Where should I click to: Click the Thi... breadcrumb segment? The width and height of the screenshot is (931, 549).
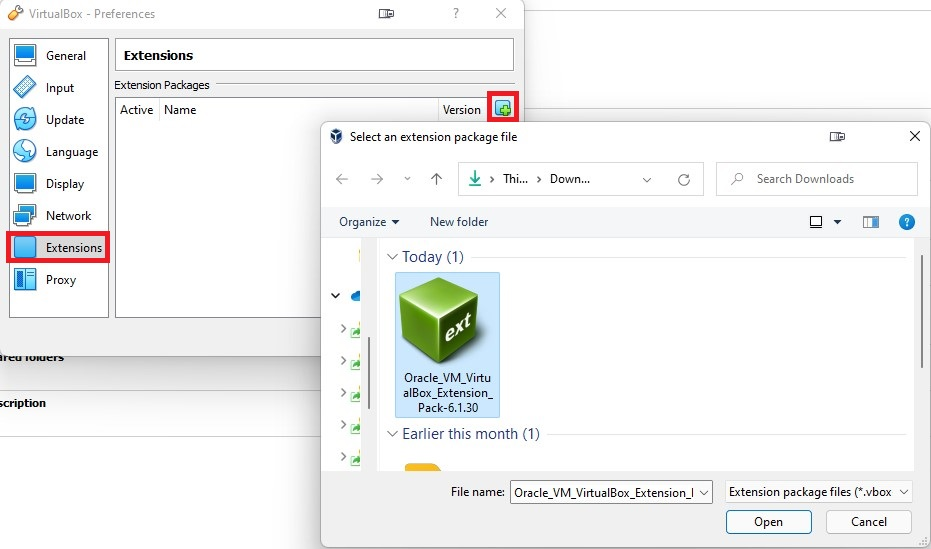tap(515, 179)
